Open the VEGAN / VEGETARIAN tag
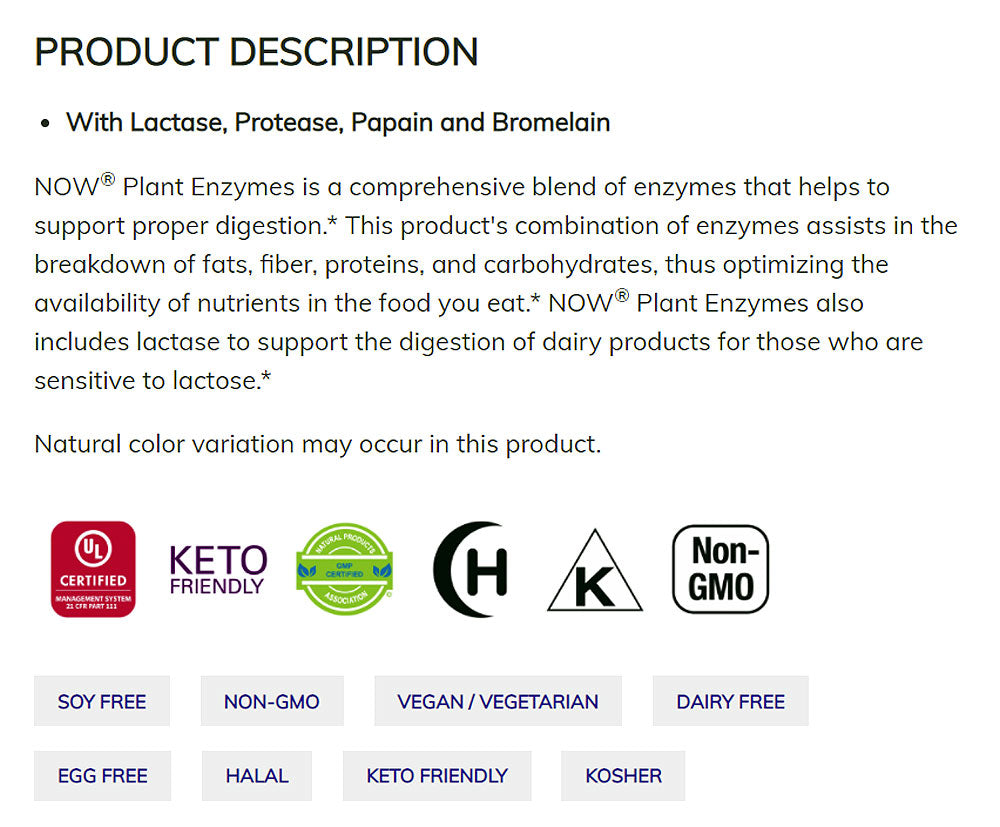The width and height of the screenshot is (1000, 827). point(498,701)
